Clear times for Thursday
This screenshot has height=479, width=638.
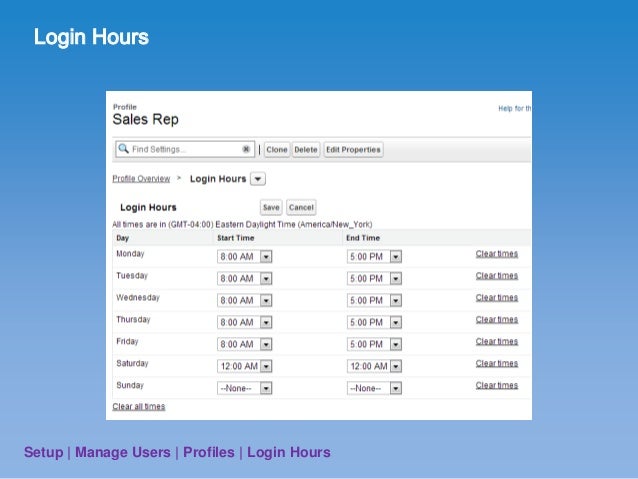(497, 320)
